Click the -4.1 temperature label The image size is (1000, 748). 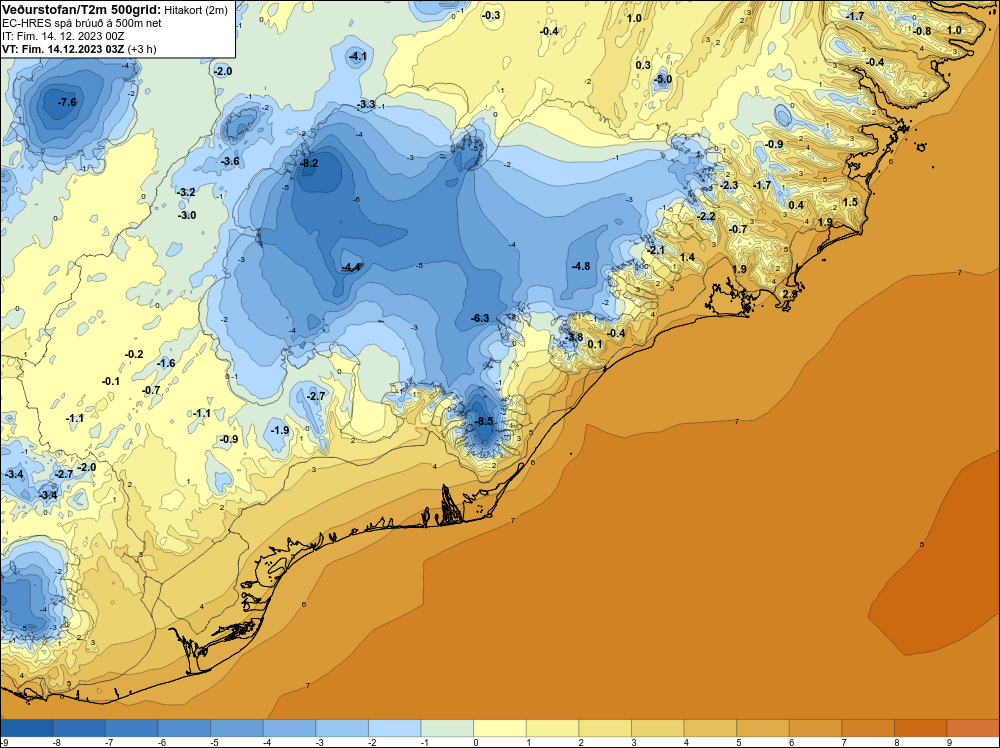point(358,56)
